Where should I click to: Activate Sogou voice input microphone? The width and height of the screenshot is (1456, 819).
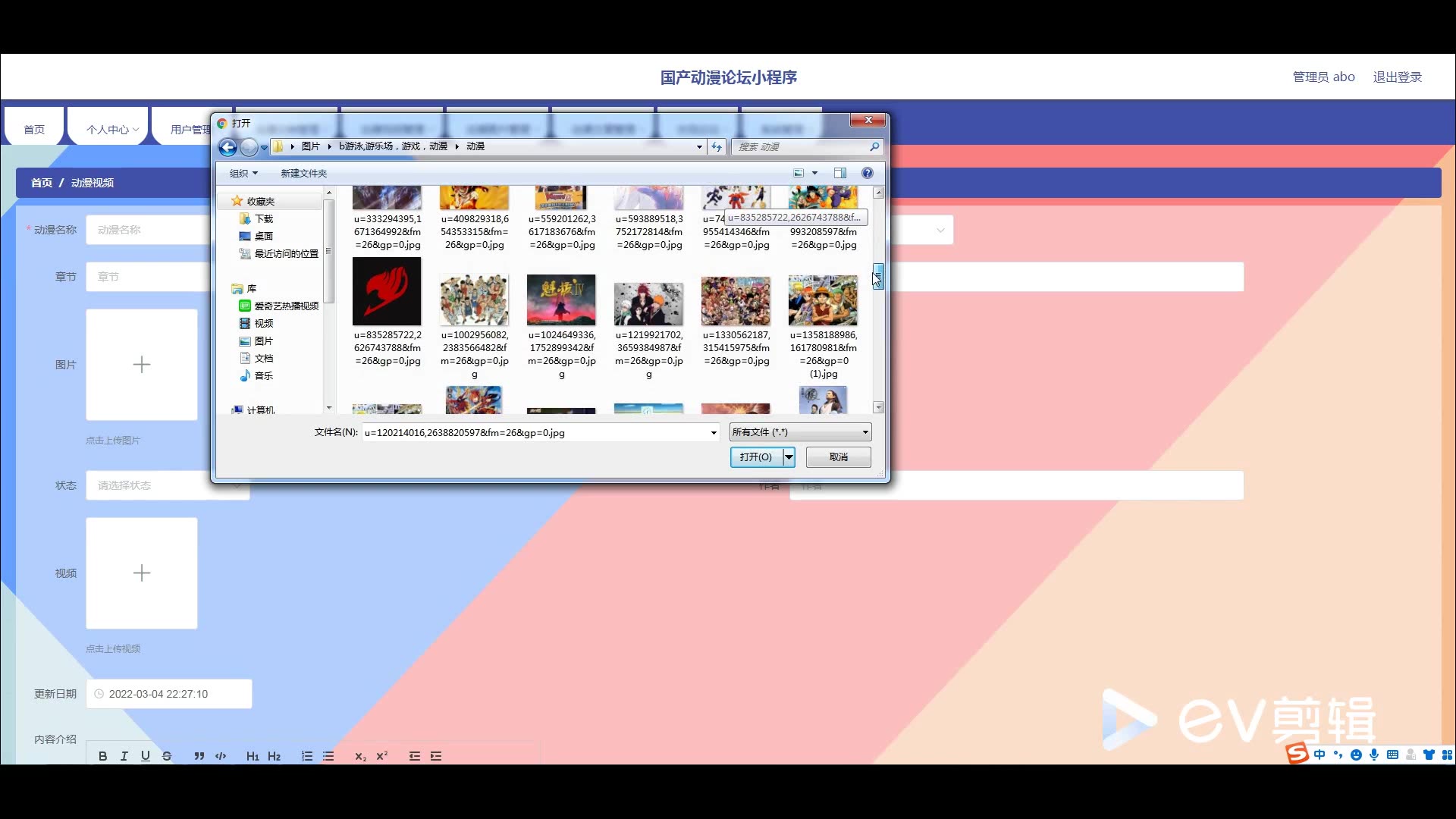pos(1374,755)
